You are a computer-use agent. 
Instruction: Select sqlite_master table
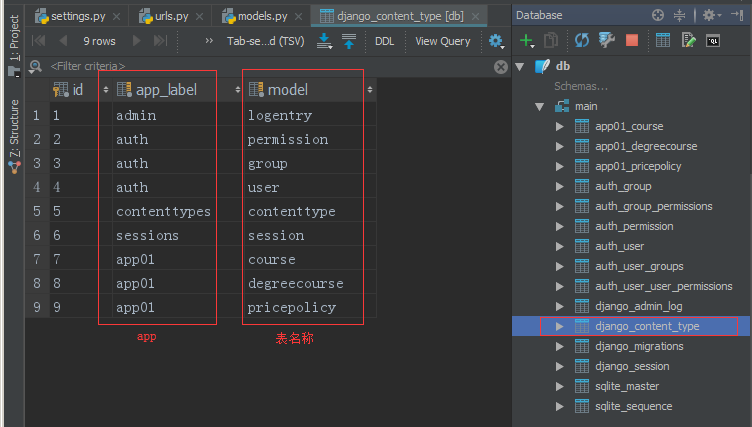coord(627,386)
